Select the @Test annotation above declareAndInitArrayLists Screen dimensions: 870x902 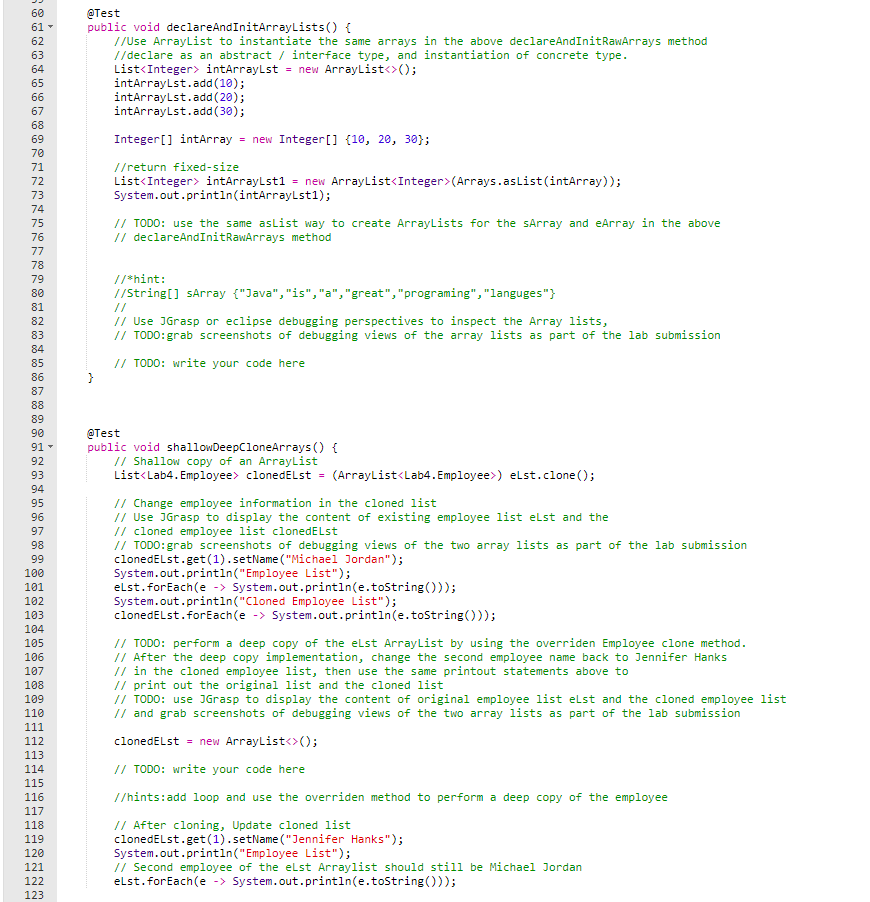coord(103,13)
